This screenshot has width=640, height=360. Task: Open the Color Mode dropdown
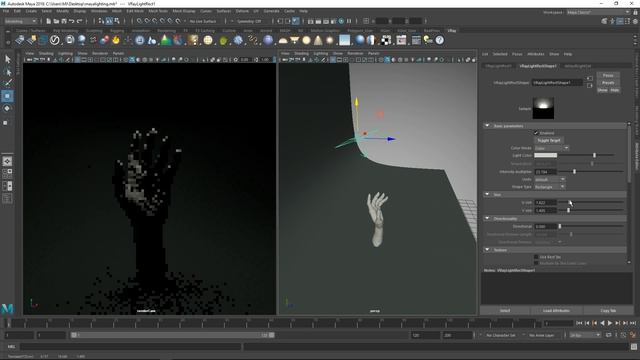(x=551, y=148)
